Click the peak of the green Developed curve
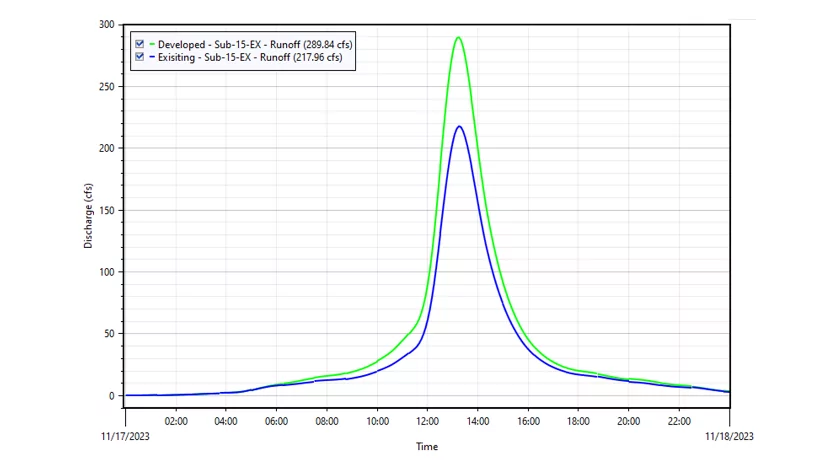This screenshot has height=460, width=836. pyautogui.click(x=458, y=37)
